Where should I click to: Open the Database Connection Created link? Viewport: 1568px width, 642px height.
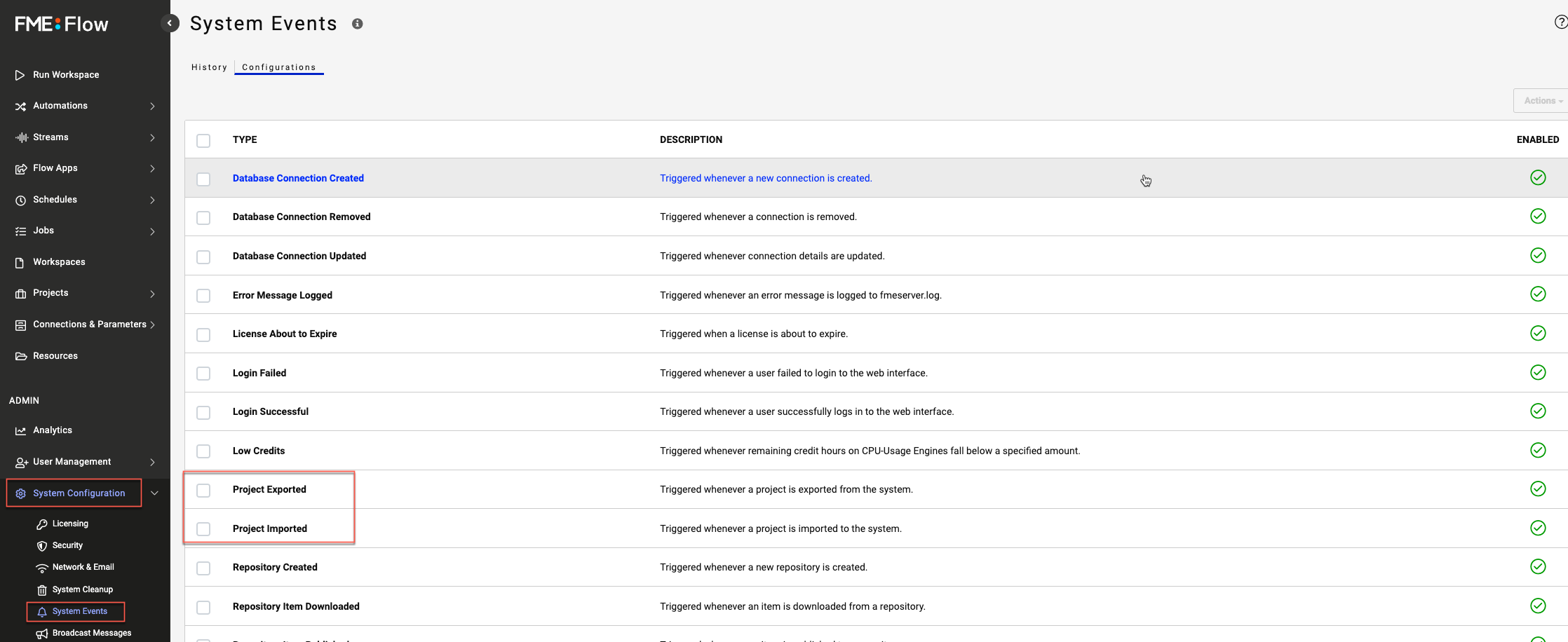point(298,179)
